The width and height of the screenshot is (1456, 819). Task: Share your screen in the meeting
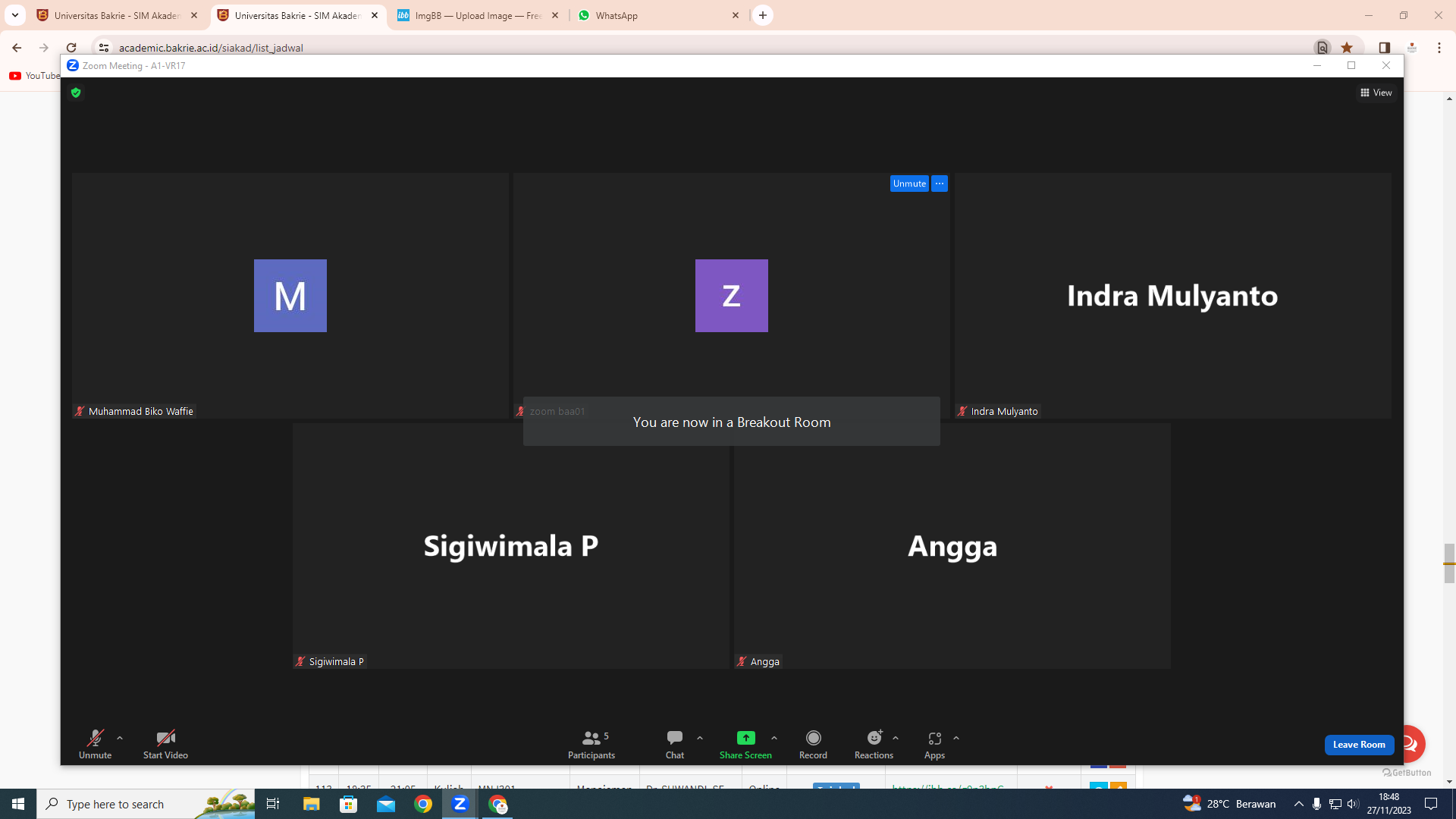pyautogui.click(x=745, y=744)
